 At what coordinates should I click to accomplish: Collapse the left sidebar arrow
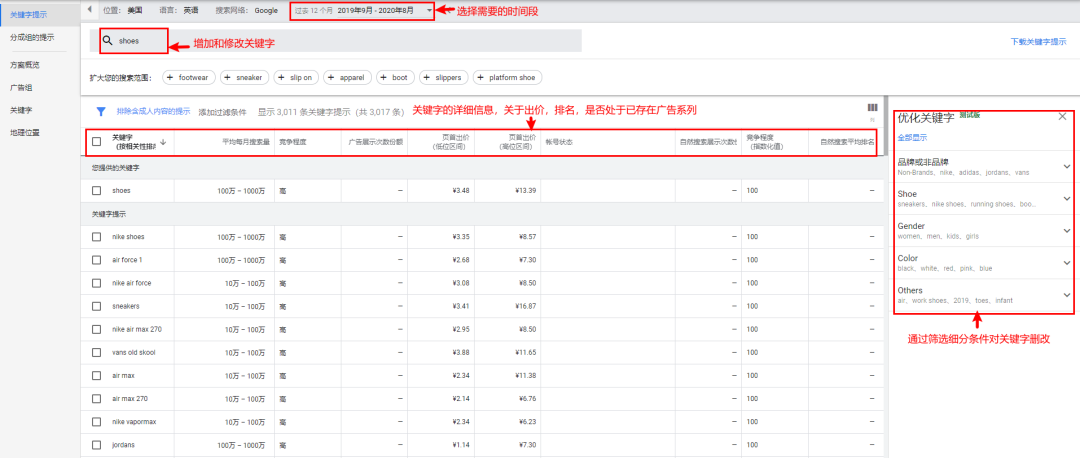pyautogui.click(x=90, y=9)
